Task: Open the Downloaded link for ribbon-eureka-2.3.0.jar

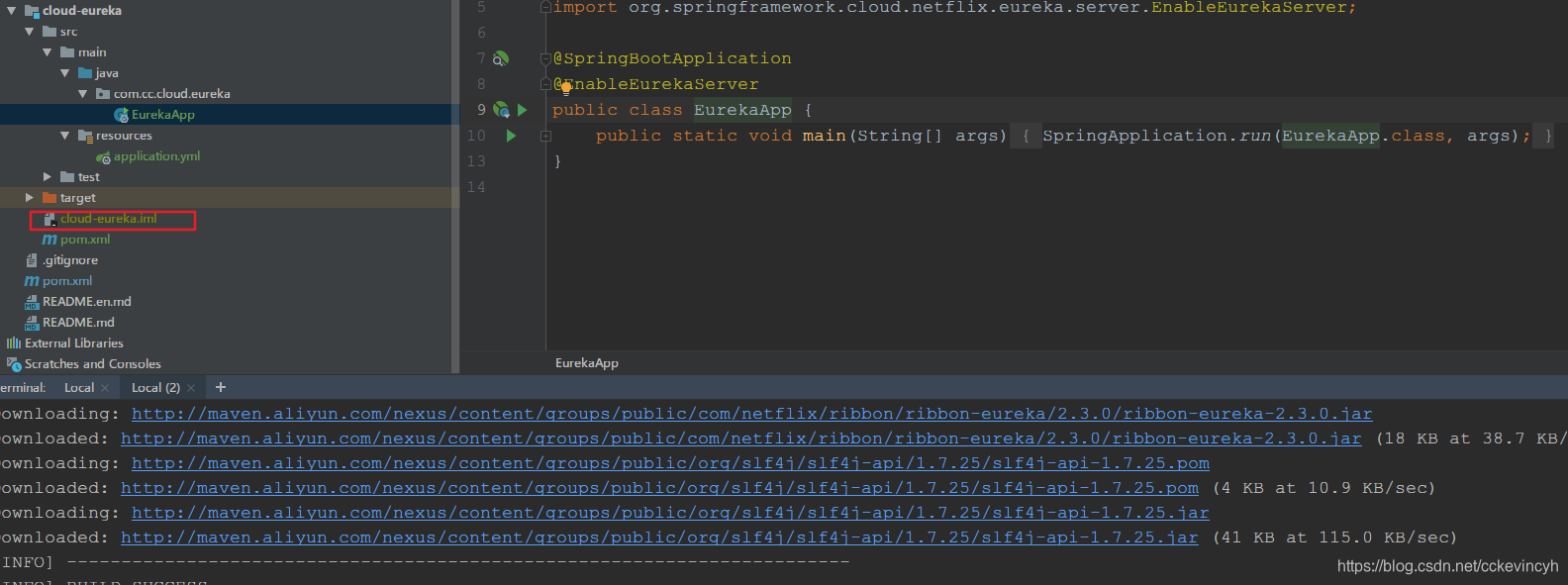Action: click(740, 439)
